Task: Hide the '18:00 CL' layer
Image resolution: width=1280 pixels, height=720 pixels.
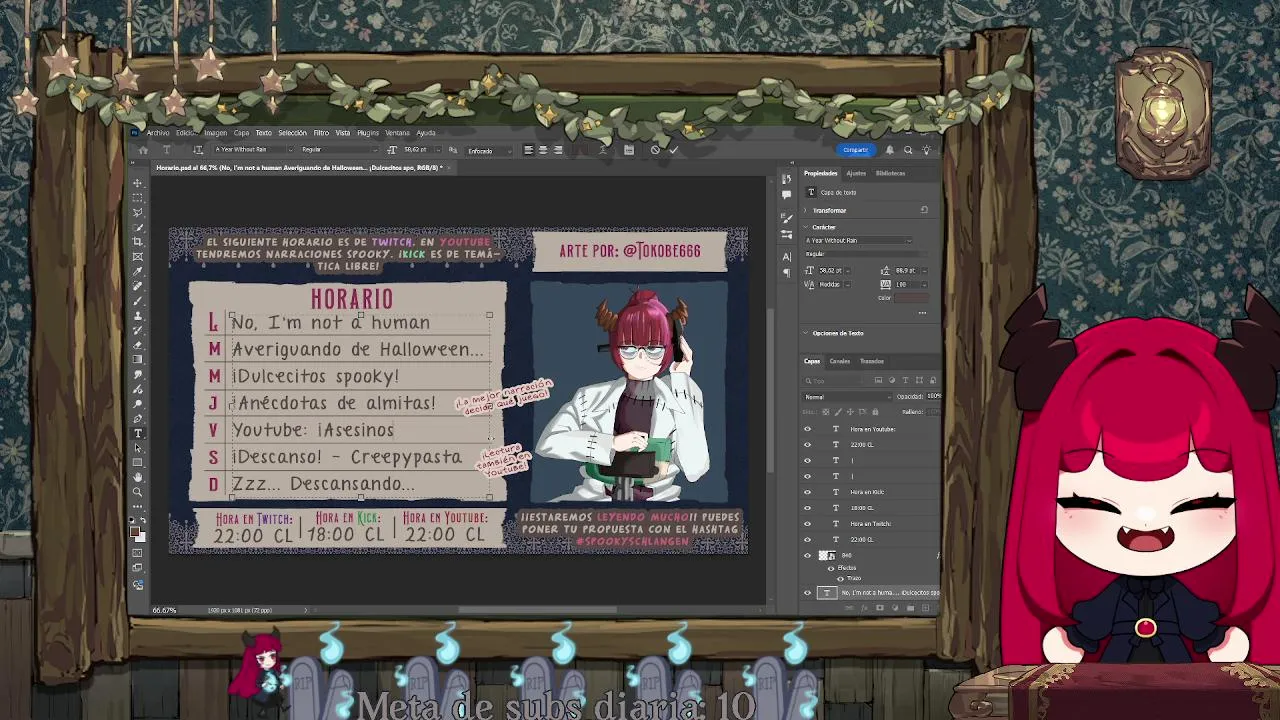Action: [808, 508]
